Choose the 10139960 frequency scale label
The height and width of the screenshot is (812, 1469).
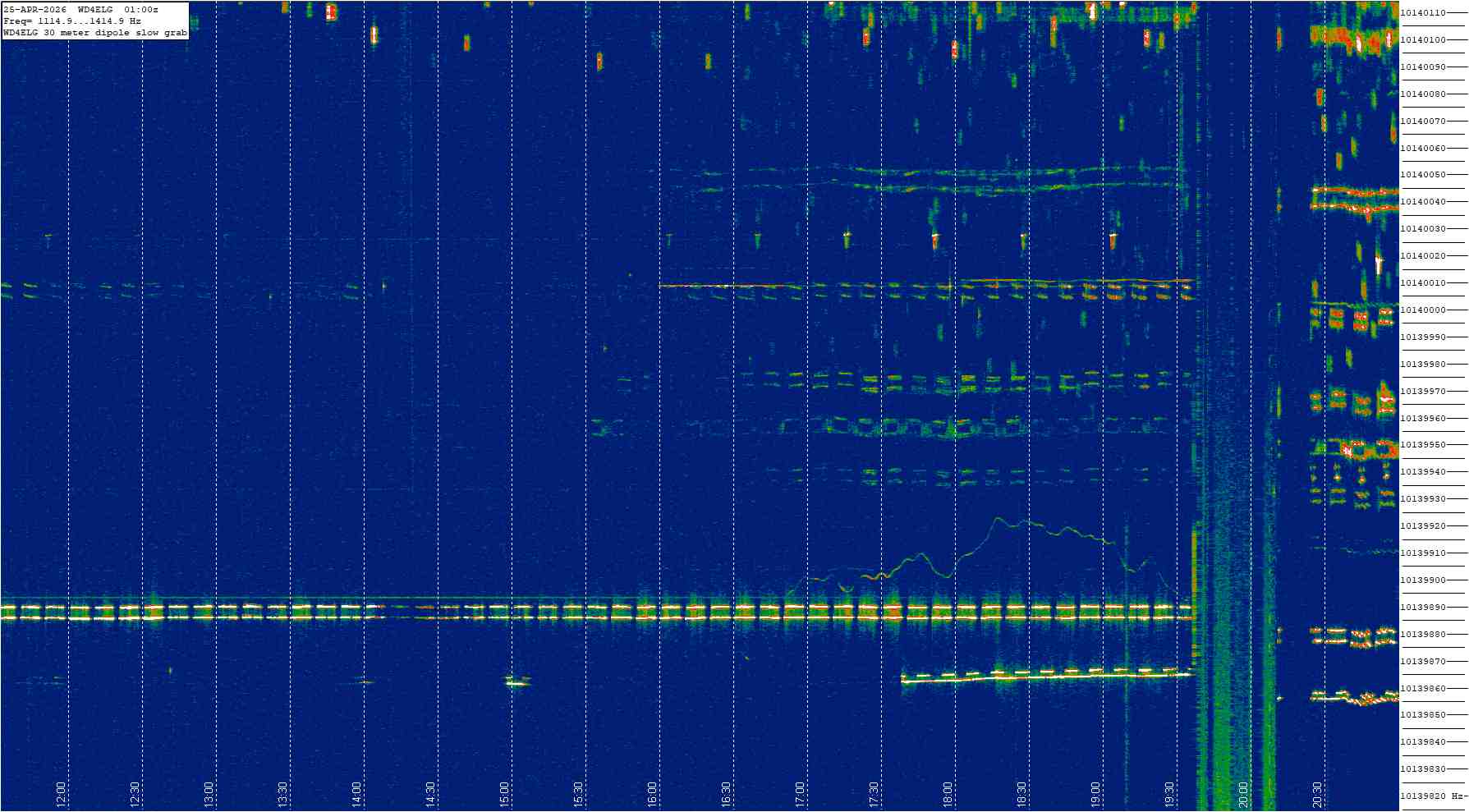[1423, 419]
